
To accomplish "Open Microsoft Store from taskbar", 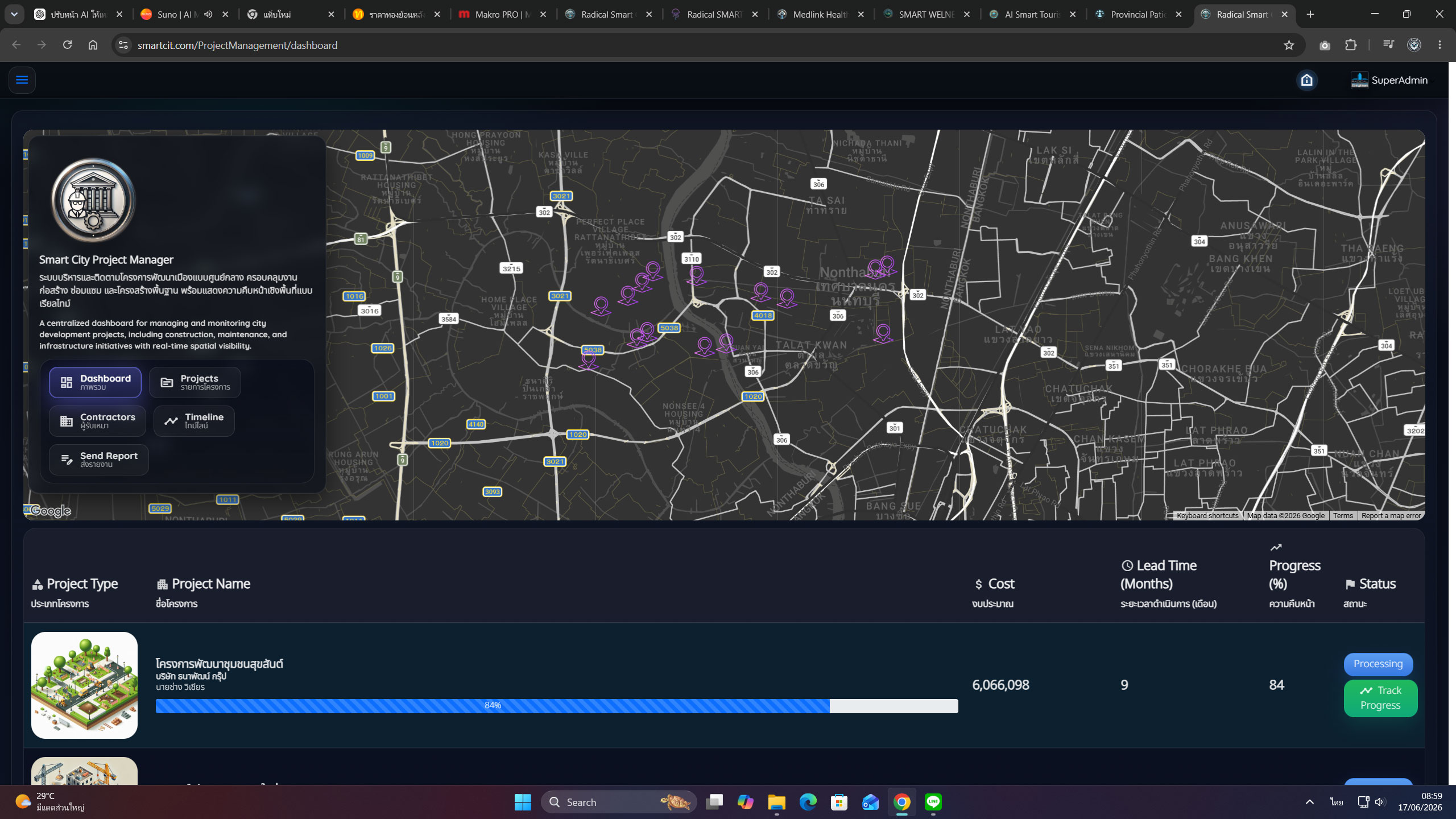I will point(839,802).
